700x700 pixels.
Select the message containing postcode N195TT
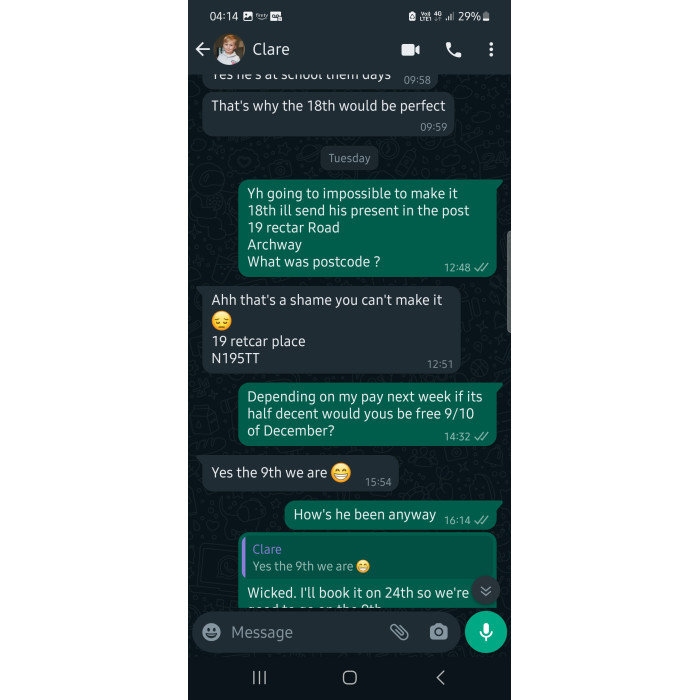(331, 330)
